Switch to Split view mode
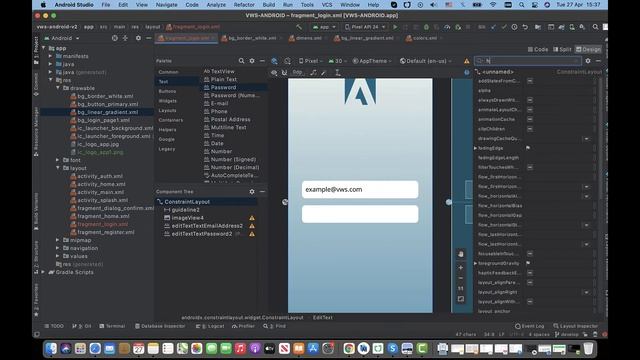 pos(562,49)
